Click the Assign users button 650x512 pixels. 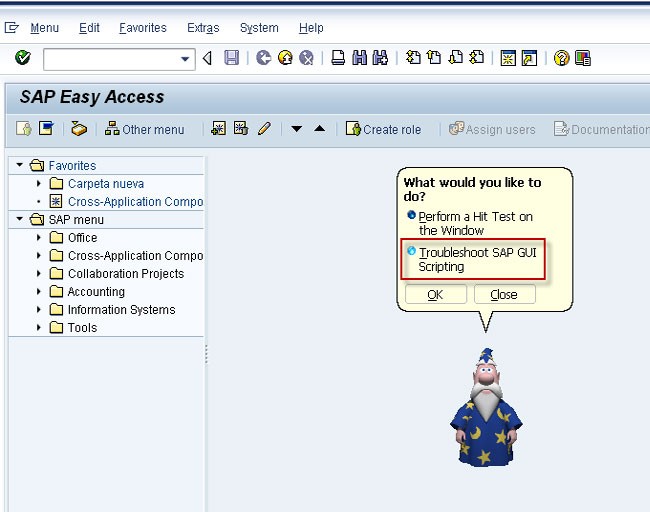coord(492,129)
